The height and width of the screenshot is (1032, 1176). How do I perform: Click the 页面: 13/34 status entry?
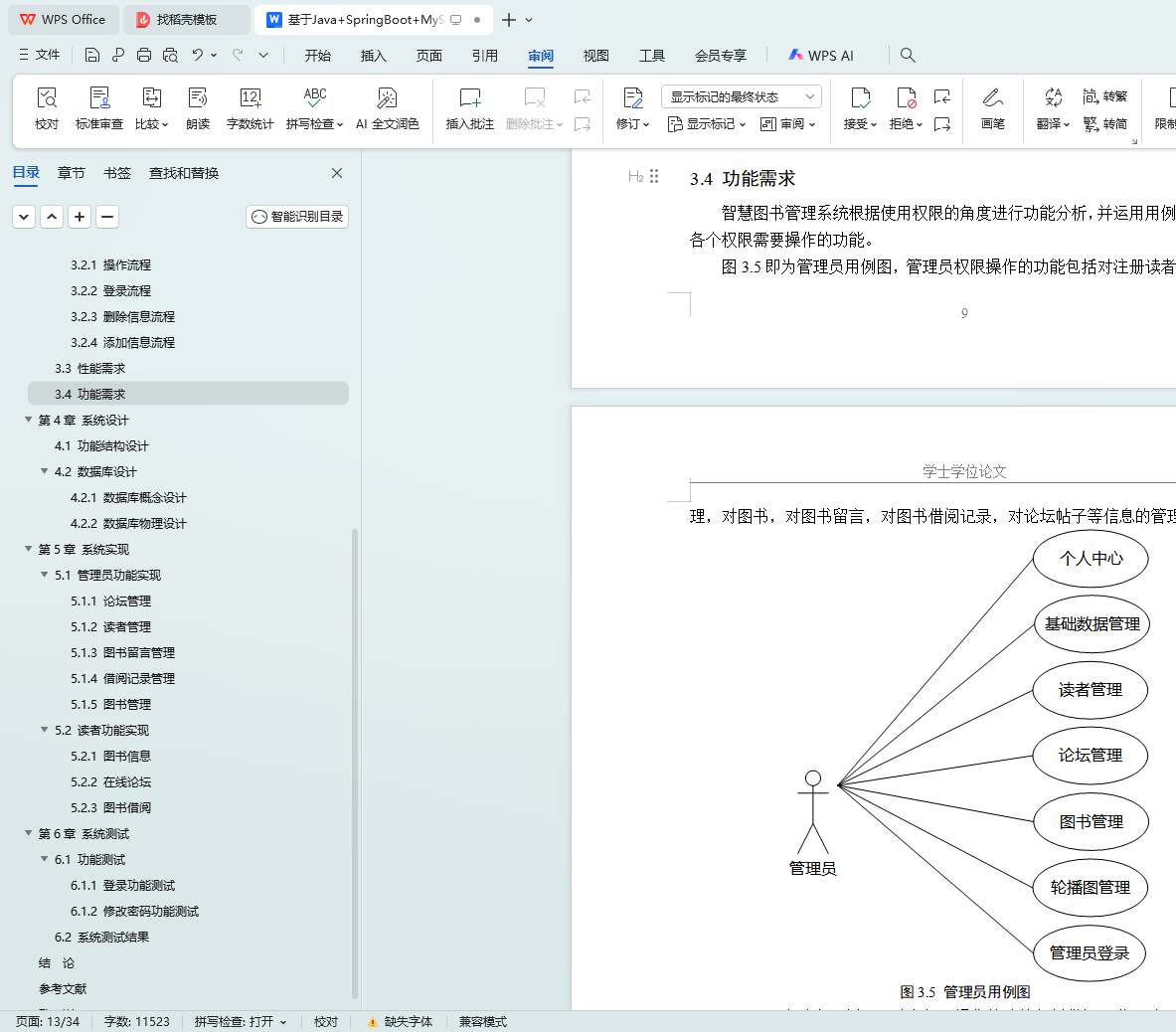tap(48, 1021)
